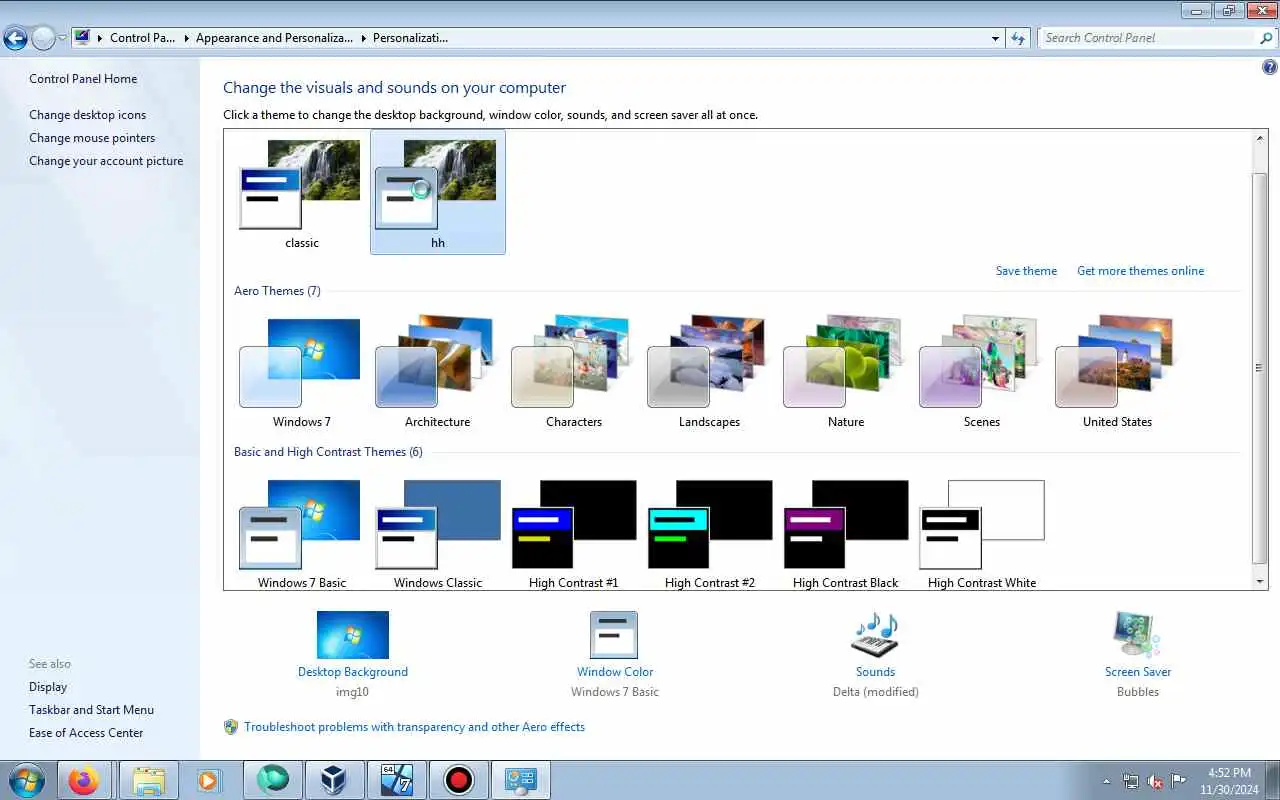This screenshot has height=800, width=1280.
Task: Apply the Landscapes theme
Action: (709, 373)
